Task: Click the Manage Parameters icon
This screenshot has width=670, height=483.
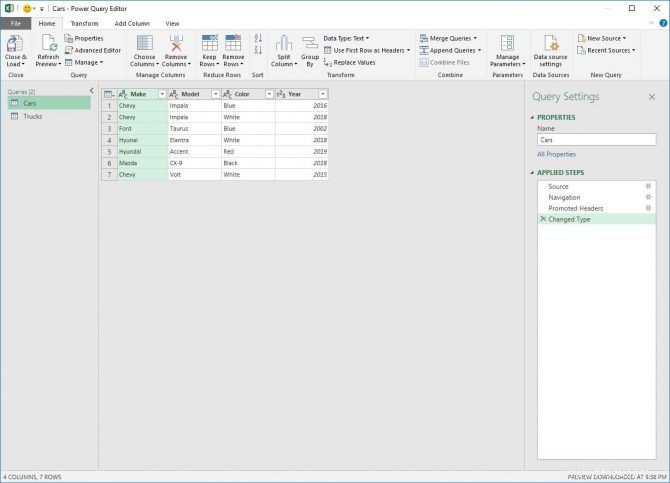Action: pos(507,44)
